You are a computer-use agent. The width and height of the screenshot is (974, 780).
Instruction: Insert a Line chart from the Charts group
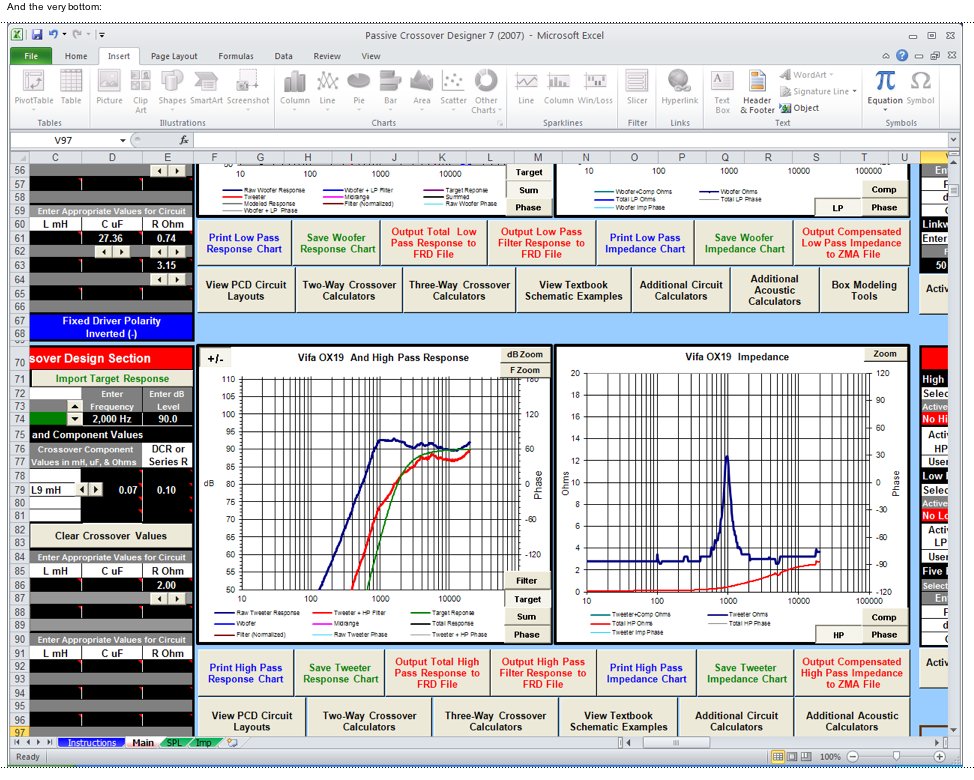327,90
